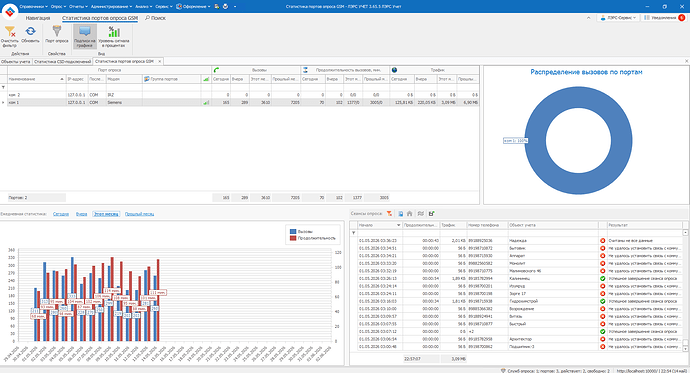Open the Анализ menu

[143, 7]
